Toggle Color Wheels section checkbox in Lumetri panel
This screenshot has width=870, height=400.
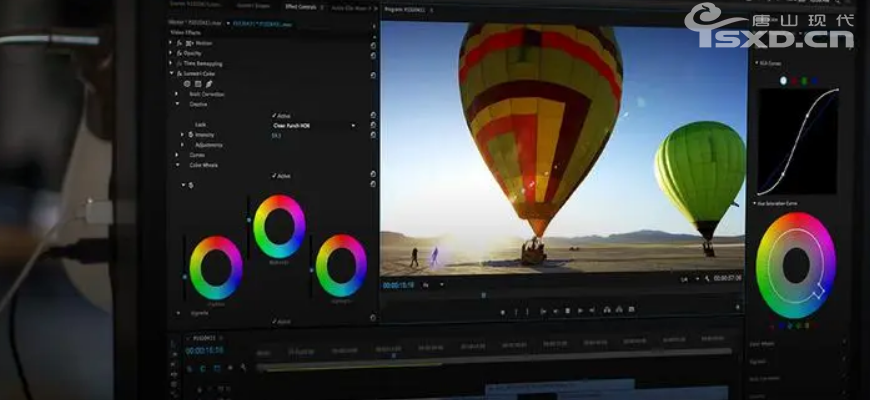844,343
